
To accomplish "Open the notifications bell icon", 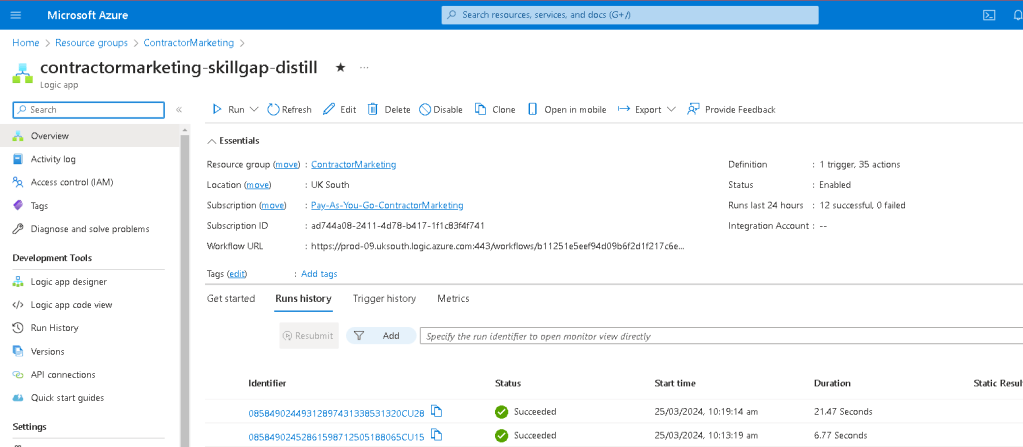I will tap(1018, 15).
